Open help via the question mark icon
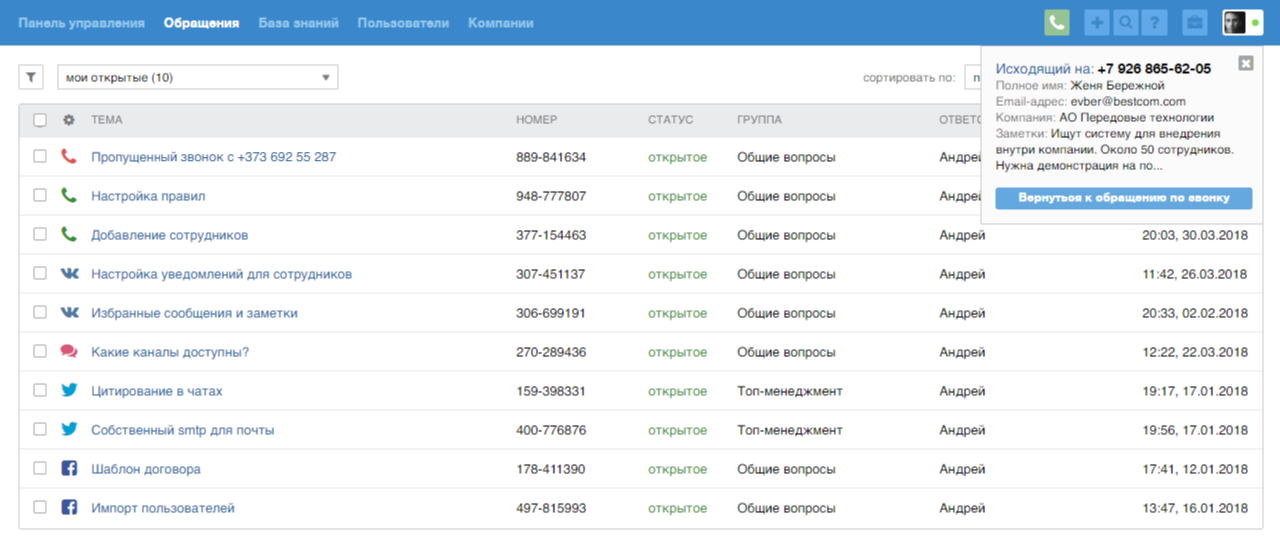The image size is (1280, 547). point(1155,23)
